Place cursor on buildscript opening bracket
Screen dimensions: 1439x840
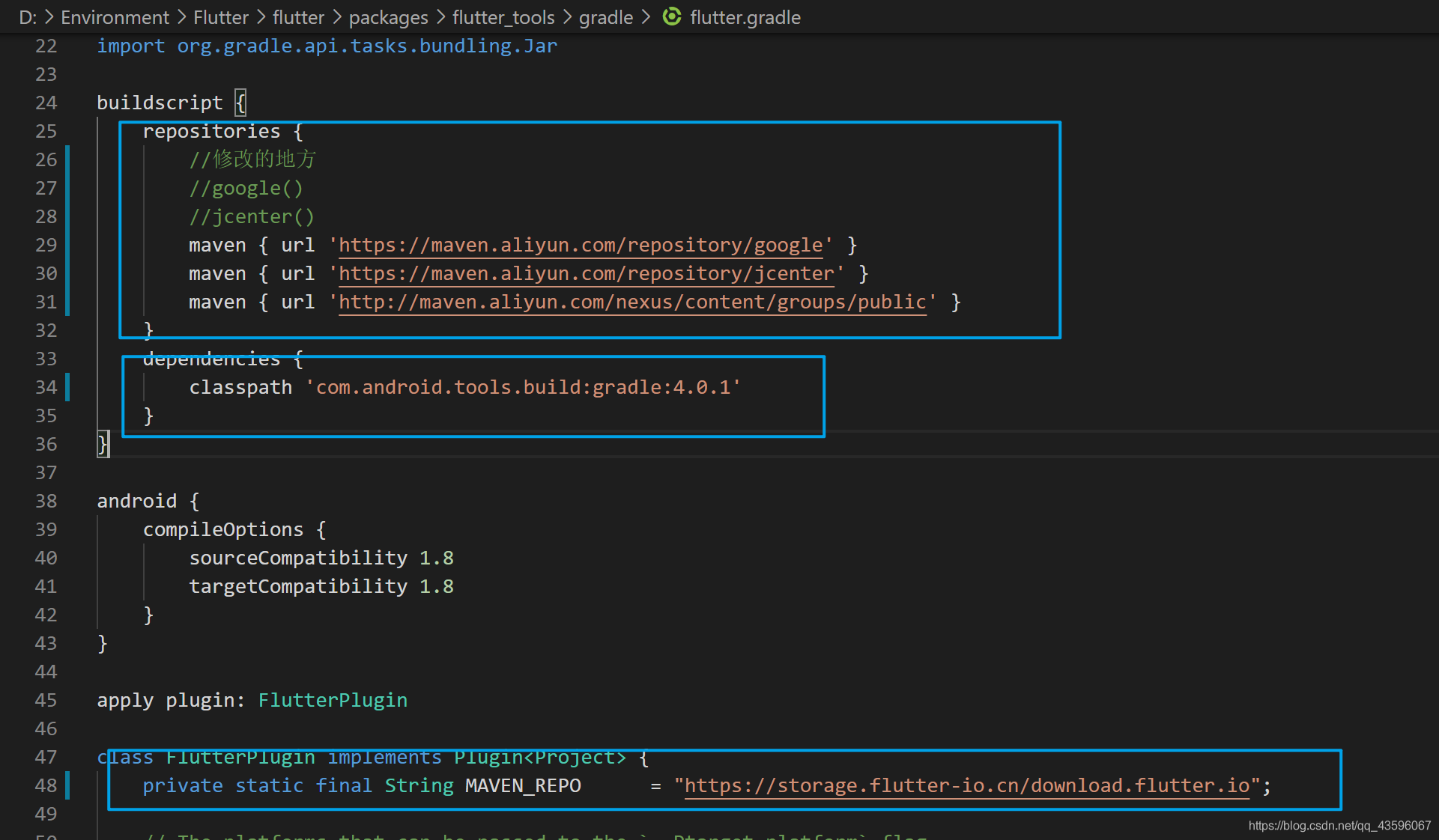[x=240, y=103]
